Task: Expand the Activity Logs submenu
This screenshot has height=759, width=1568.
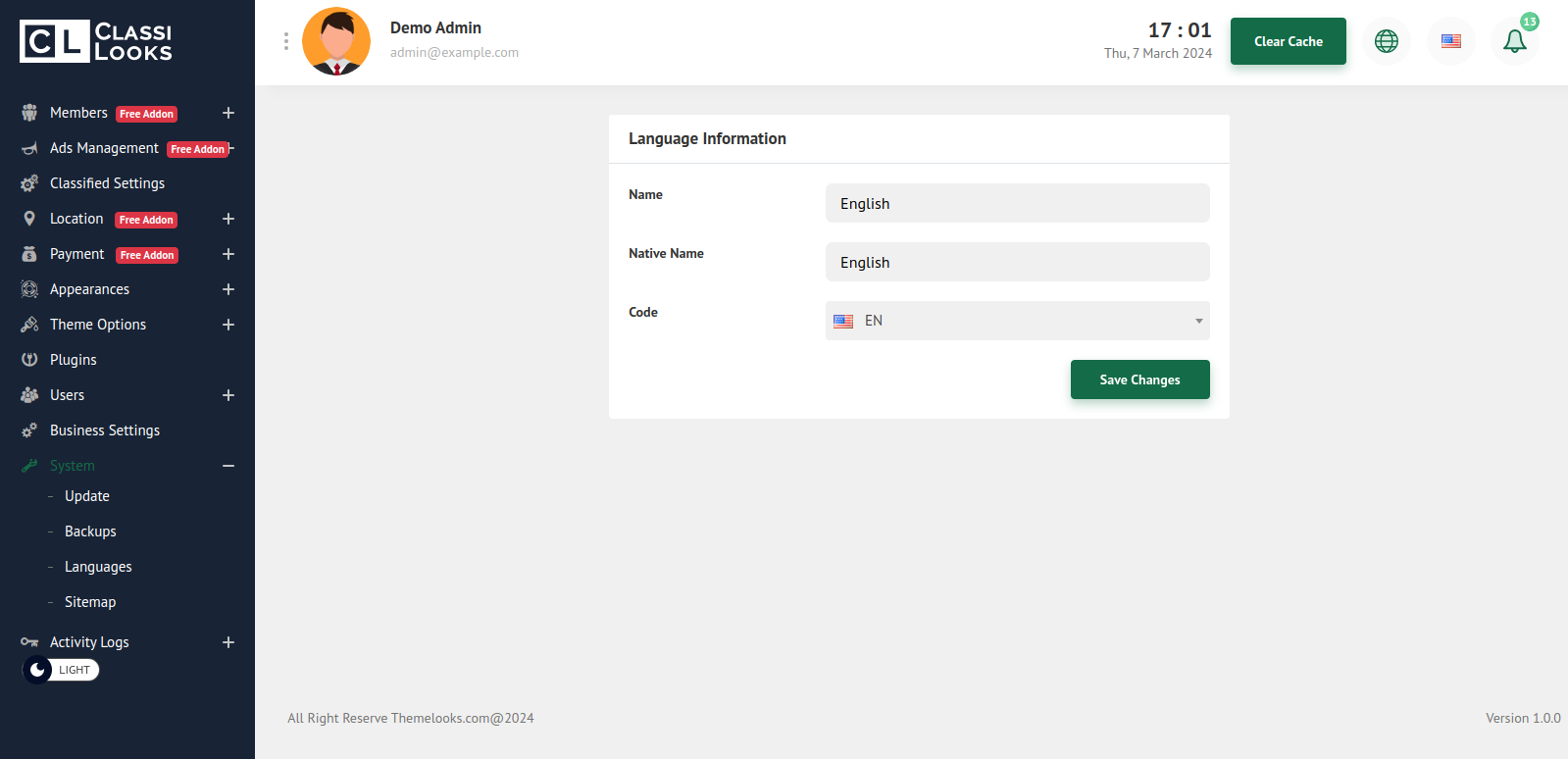Action: point(228,642)
